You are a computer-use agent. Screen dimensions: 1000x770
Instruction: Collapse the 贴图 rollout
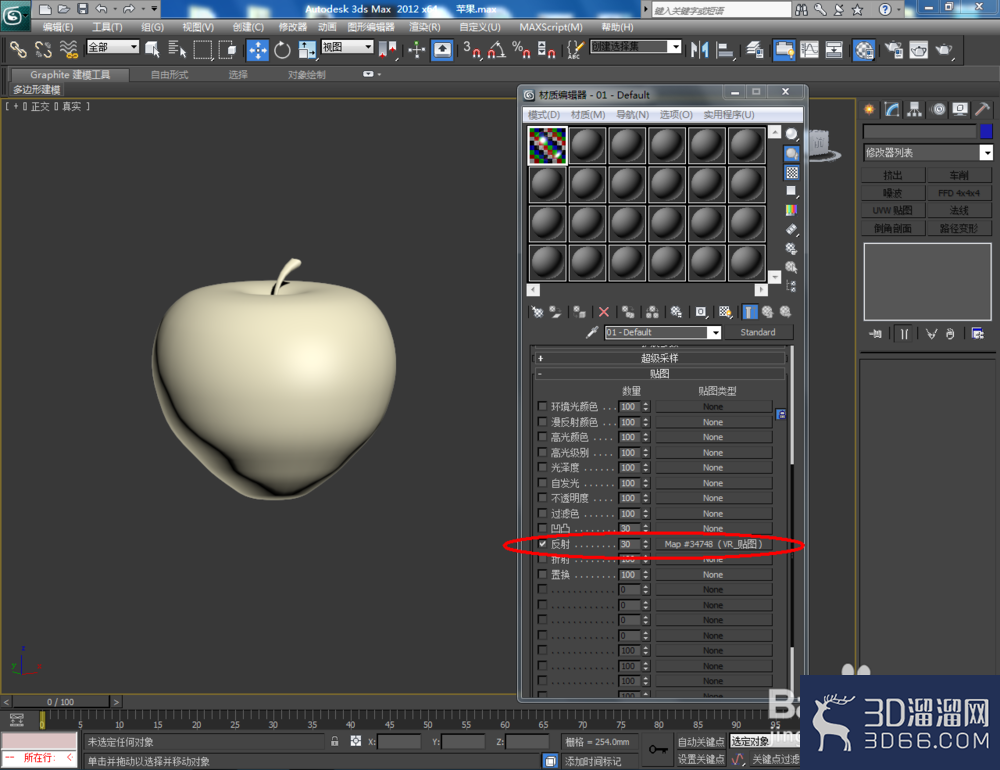(x=659, y=374)
